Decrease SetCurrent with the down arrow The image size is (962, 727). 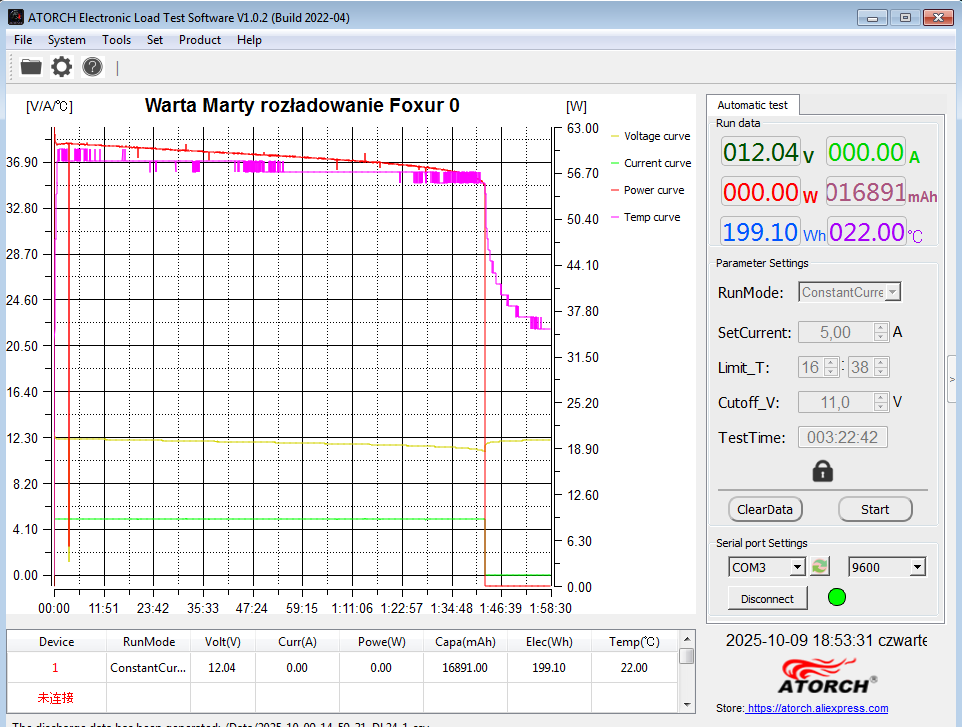point(881,337)
